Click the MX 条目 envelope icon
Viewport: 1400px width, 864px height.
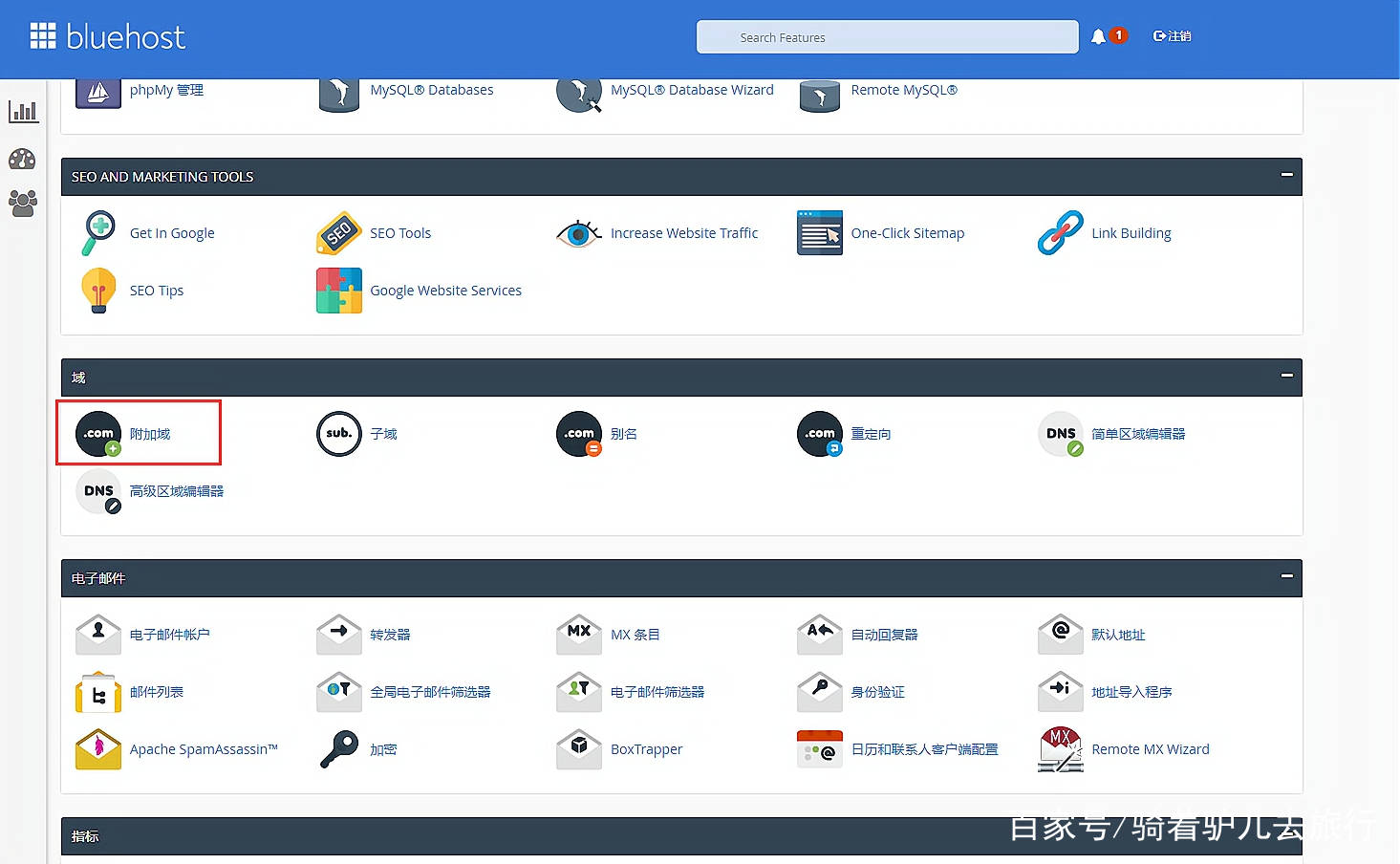point(579,635)
